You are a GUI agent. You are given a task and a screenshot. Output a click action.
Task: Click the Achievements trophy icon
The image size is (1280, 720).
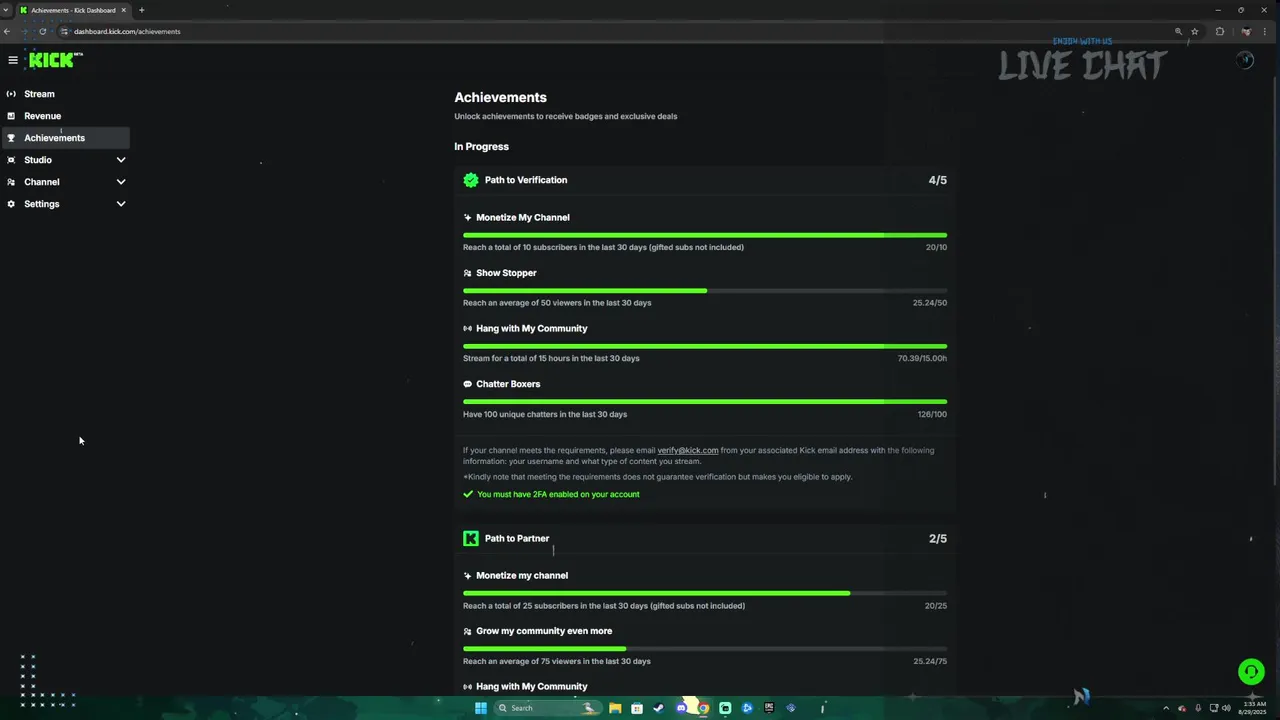11,138
